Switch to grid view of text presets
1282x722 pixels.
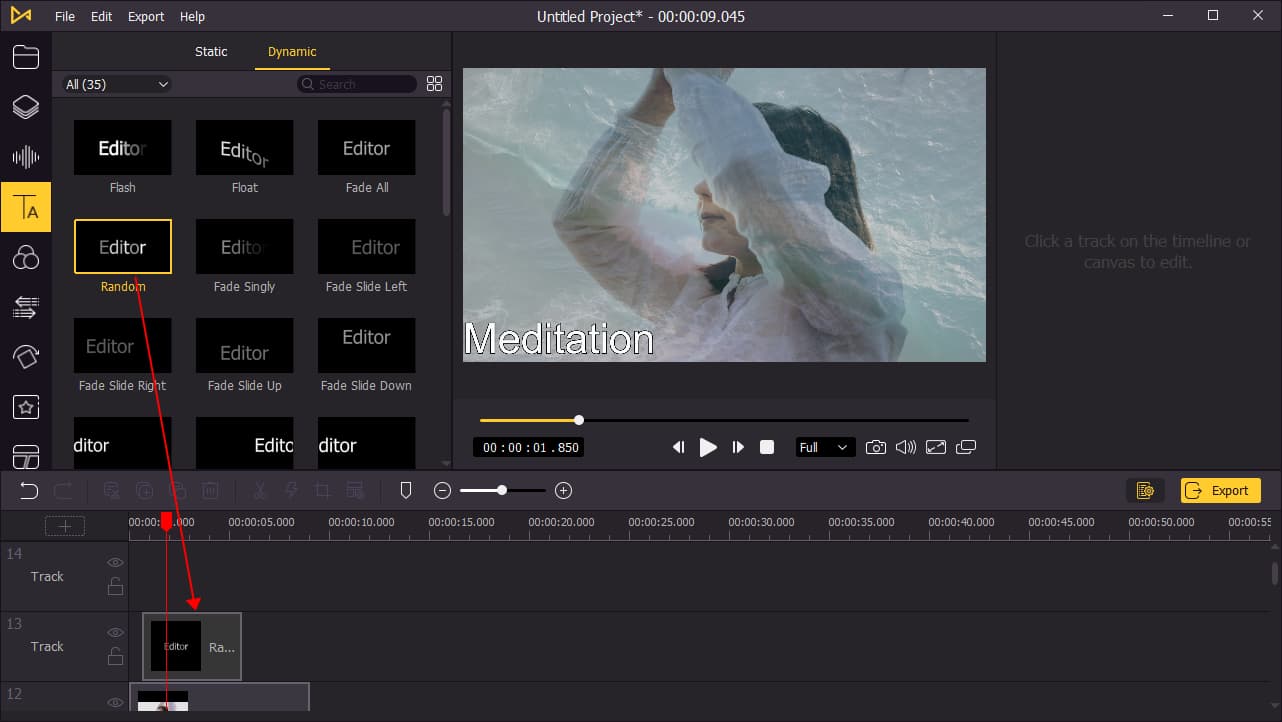point(434,84)
